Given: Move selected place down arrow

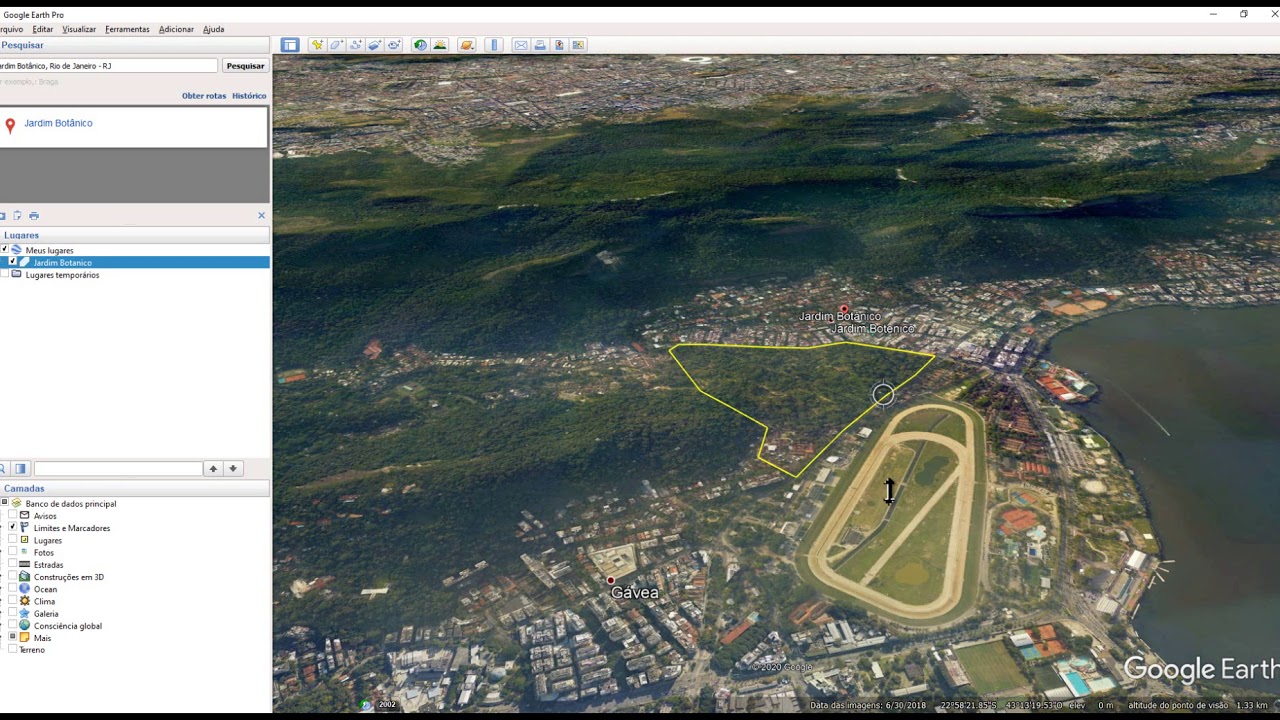Looking at the screenshot, I should (x=233, y=468).
